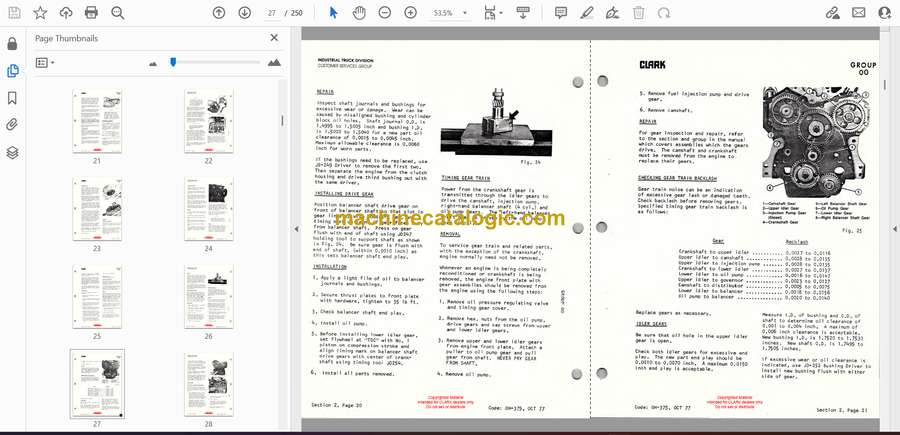Share a link to the file
The image size is (900, 435).
(x=833, y=13)
